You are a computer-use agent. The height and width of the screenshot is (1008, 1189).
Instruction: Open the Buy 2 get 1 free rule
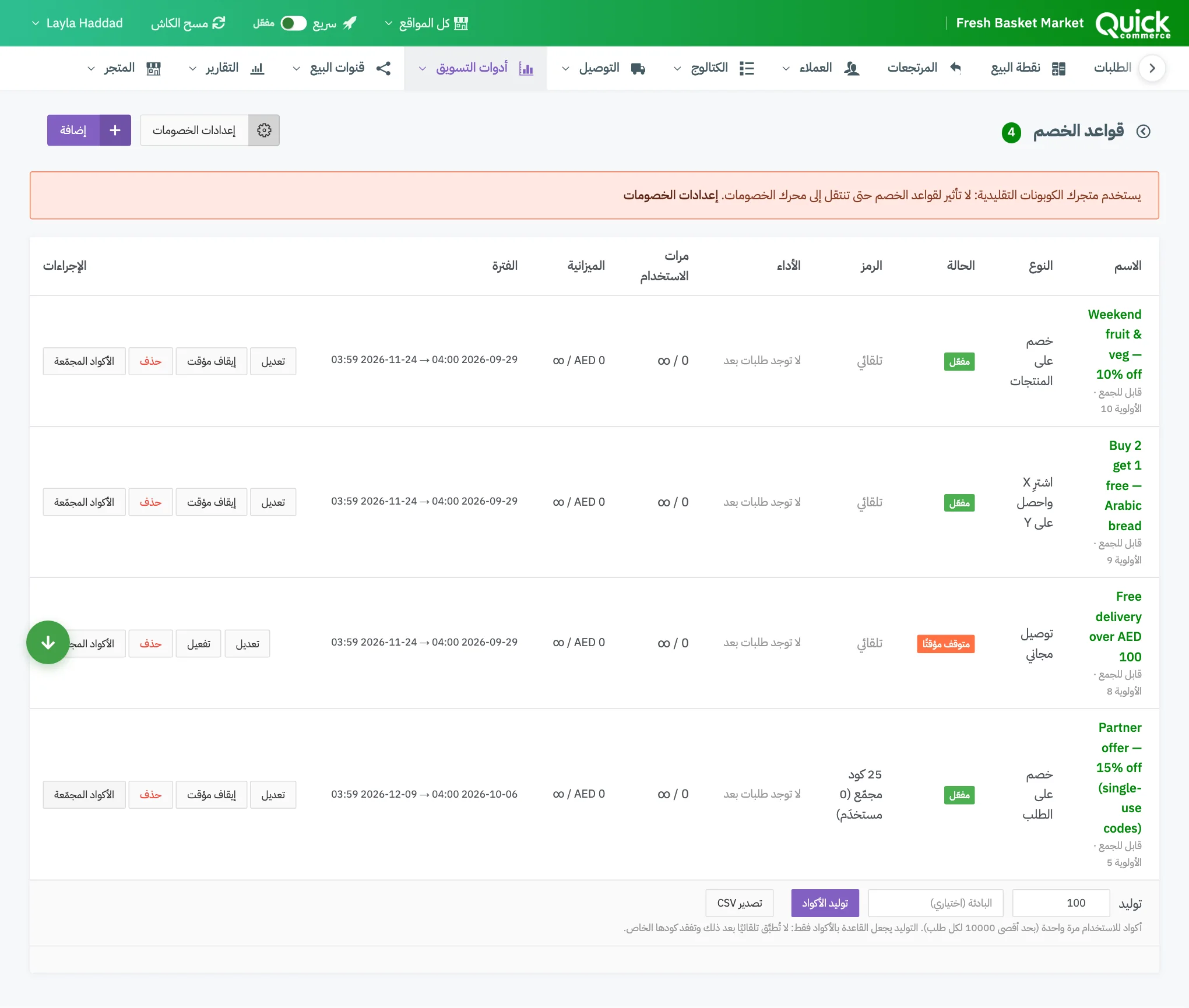pos(1123,485)
